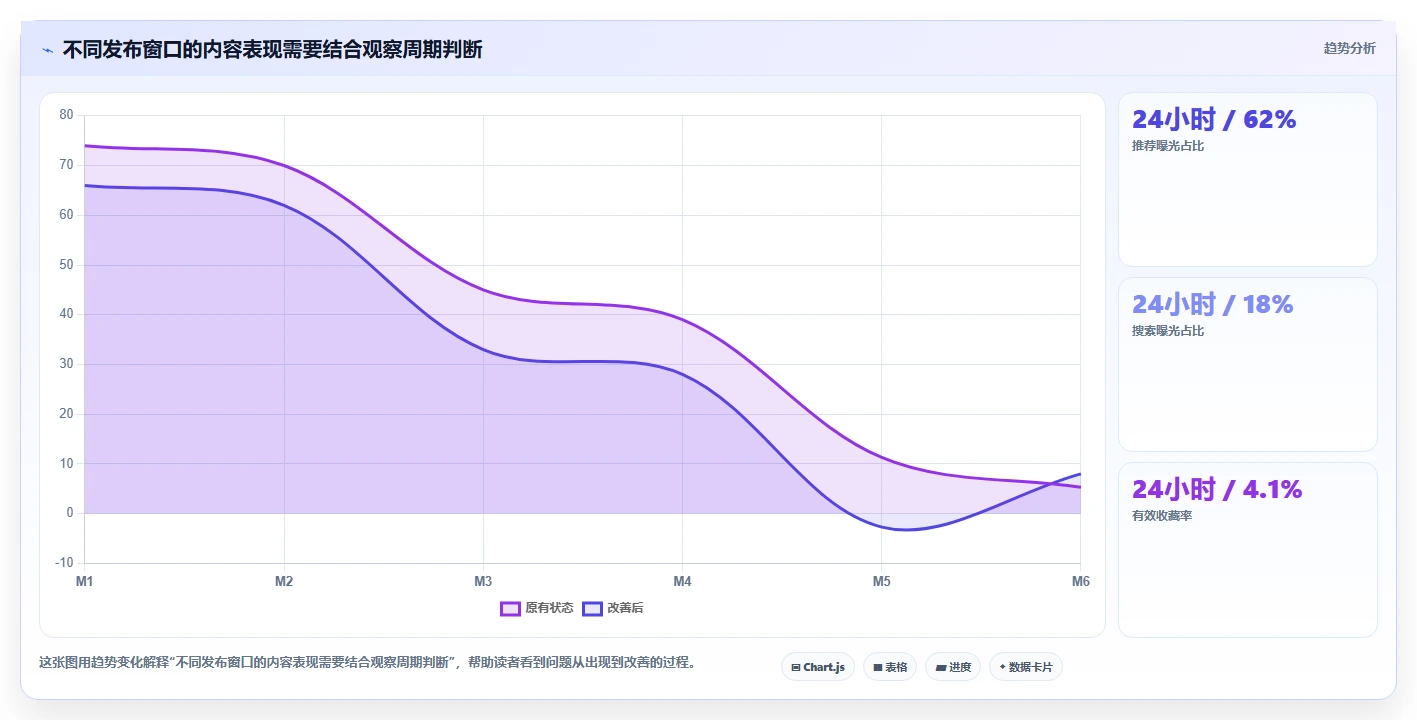Click the 搜索曝光占比 card label

coord(1167,331)
